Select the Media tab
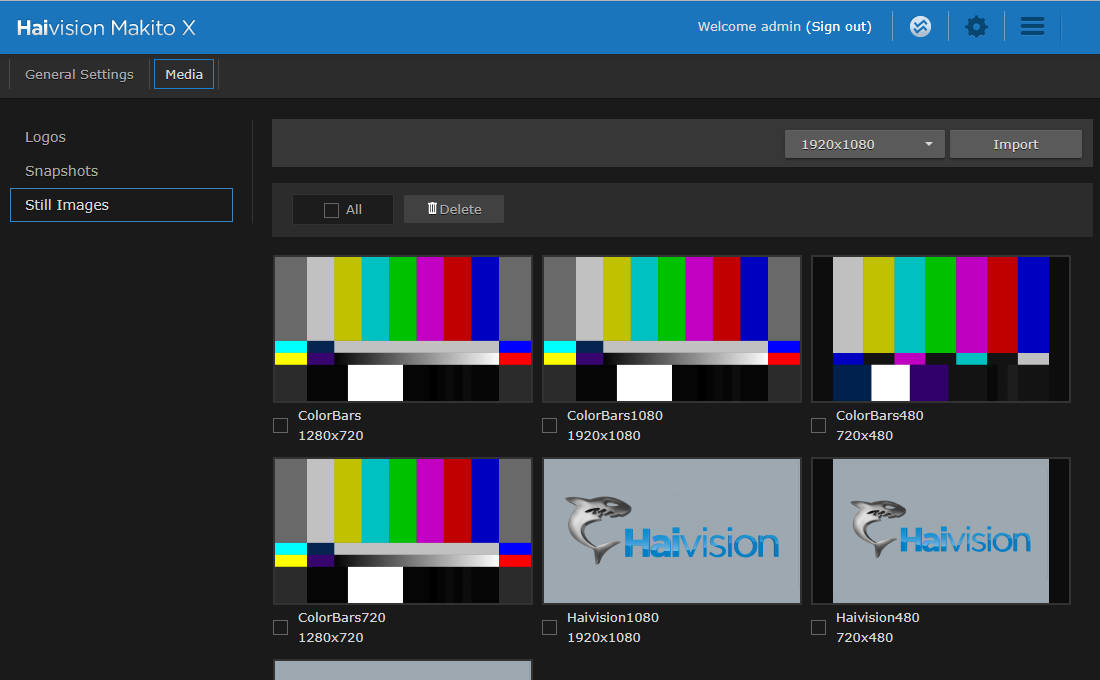Image resolution: width=1100 pixels, height=680 pixels. pyautogui.click(x=183, y=73)
